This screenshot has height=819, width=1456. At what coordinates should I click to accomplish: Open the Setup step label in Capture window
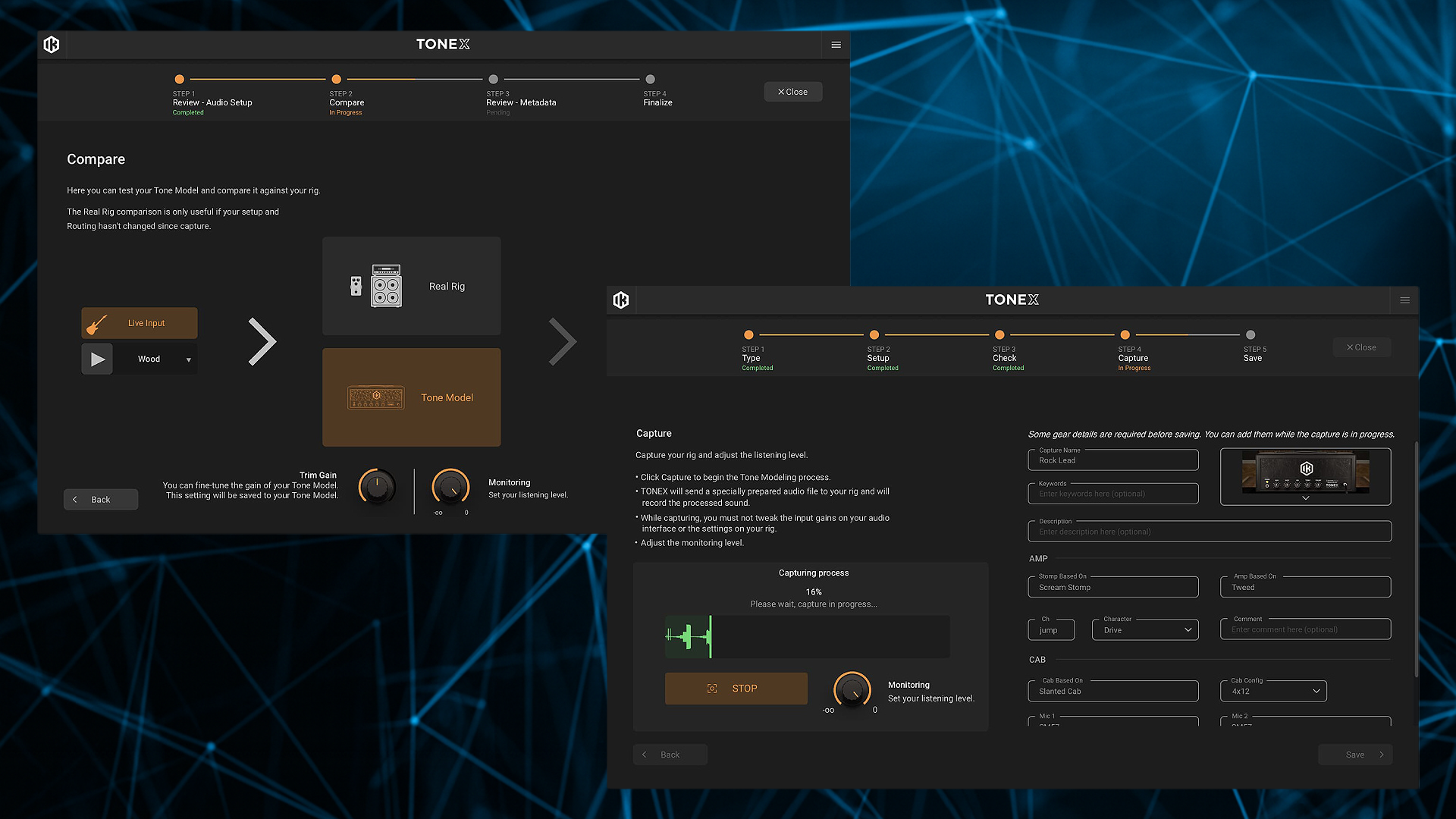(x=878, y=358)
